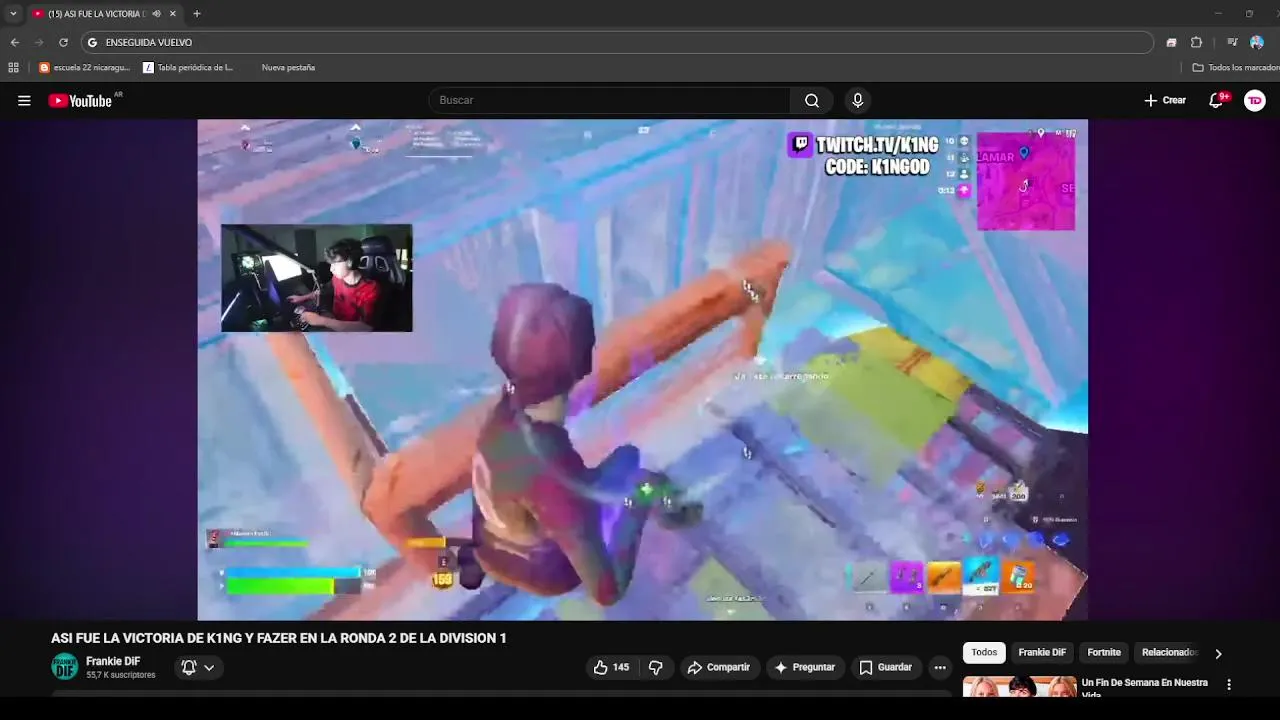Start voice search with the microphone

(x=857, y=100)
